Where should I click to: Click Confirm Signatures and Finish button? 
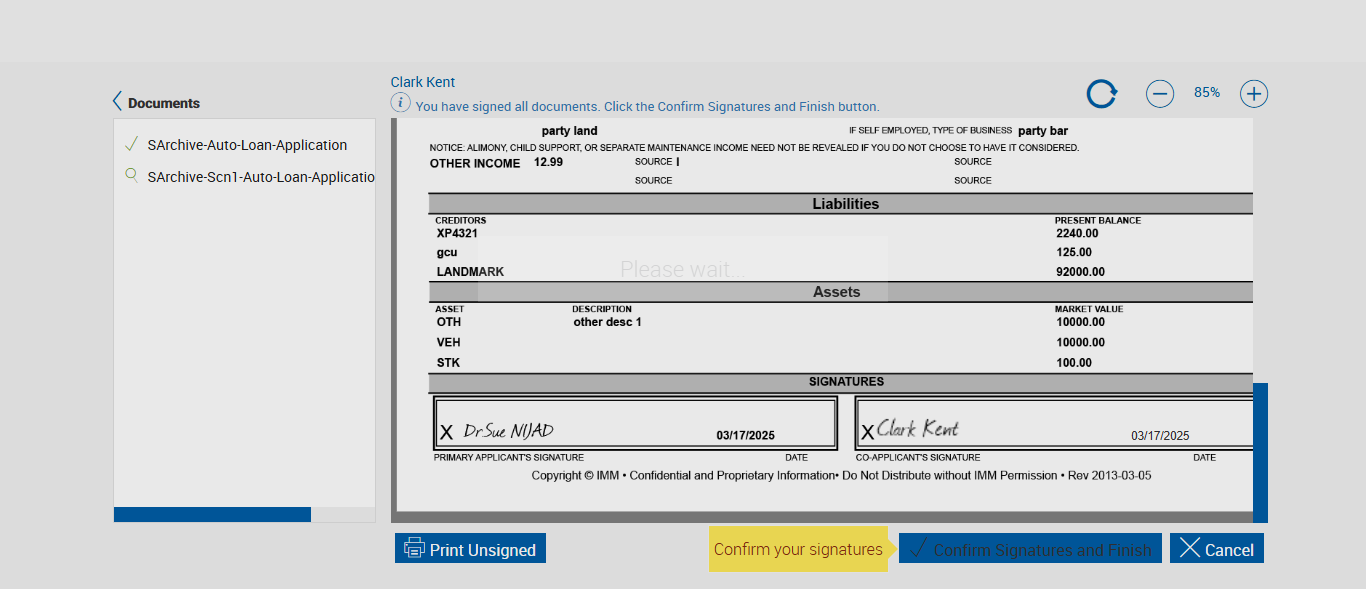1030,548
